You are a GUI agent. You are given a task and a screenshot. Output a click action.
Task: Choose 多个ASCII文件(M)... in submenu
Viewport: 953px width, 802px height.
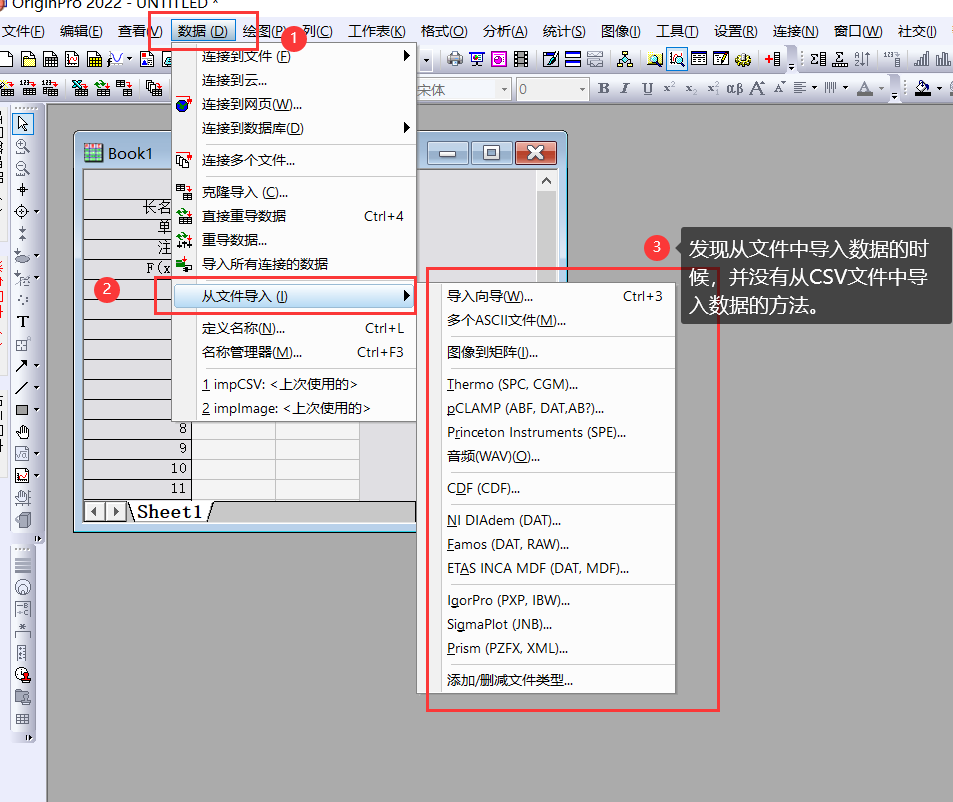[x=546, y=320]
